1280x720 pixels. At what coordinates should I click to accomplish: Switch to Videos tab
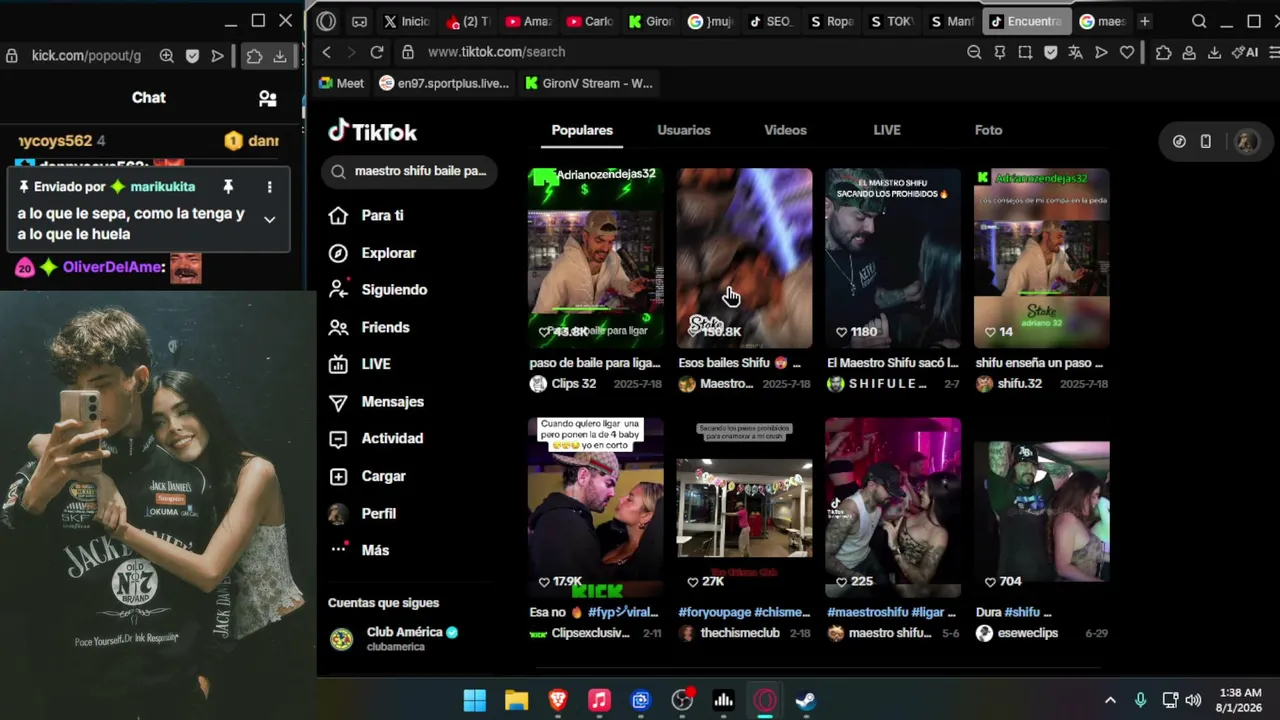(785, 130)
